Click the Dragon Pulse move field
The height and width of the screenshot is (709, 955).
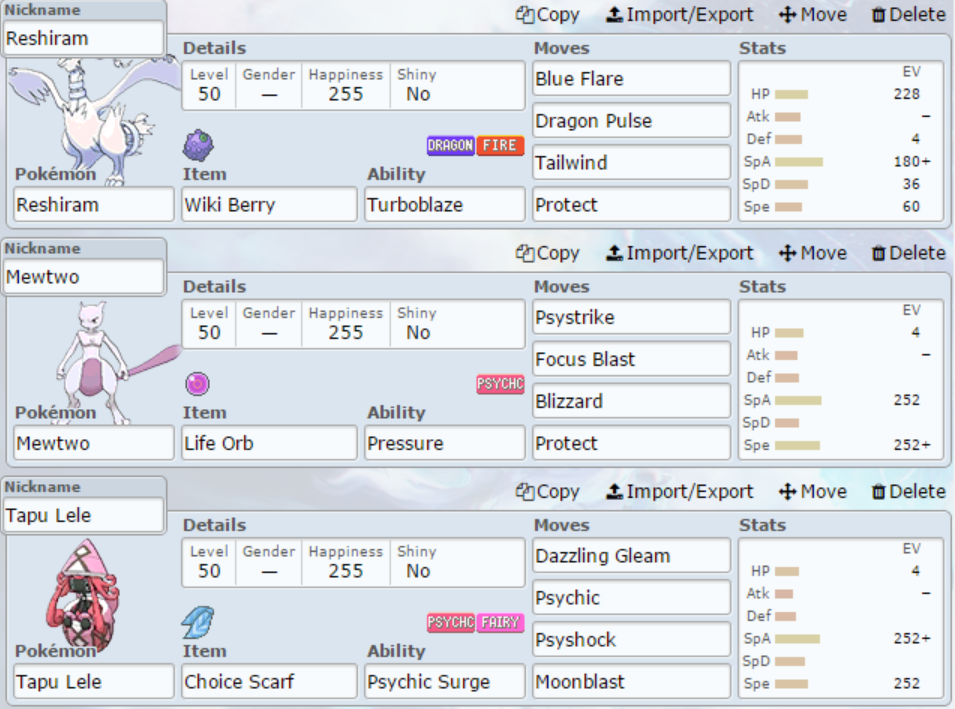click(632, 121)
